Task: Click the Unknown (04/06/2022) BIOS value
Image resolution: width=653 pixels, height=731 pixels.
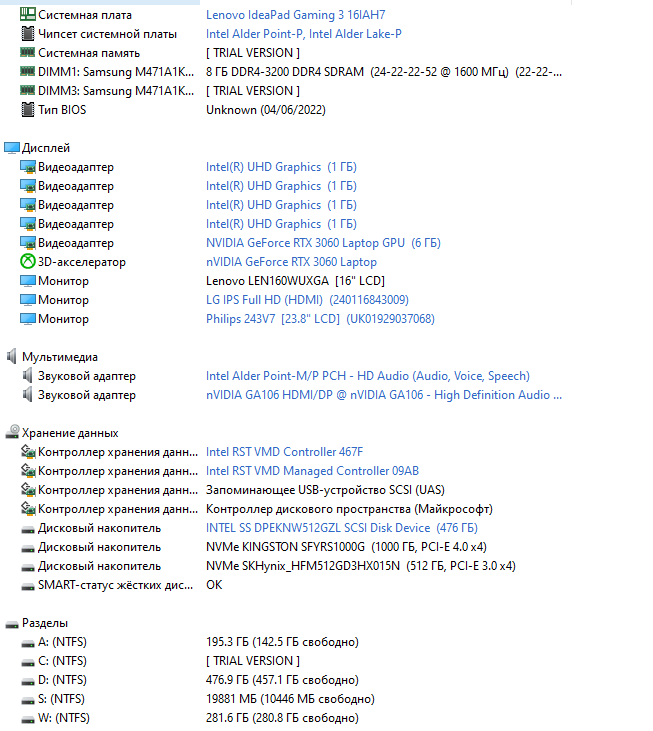Action: point(266,110)
